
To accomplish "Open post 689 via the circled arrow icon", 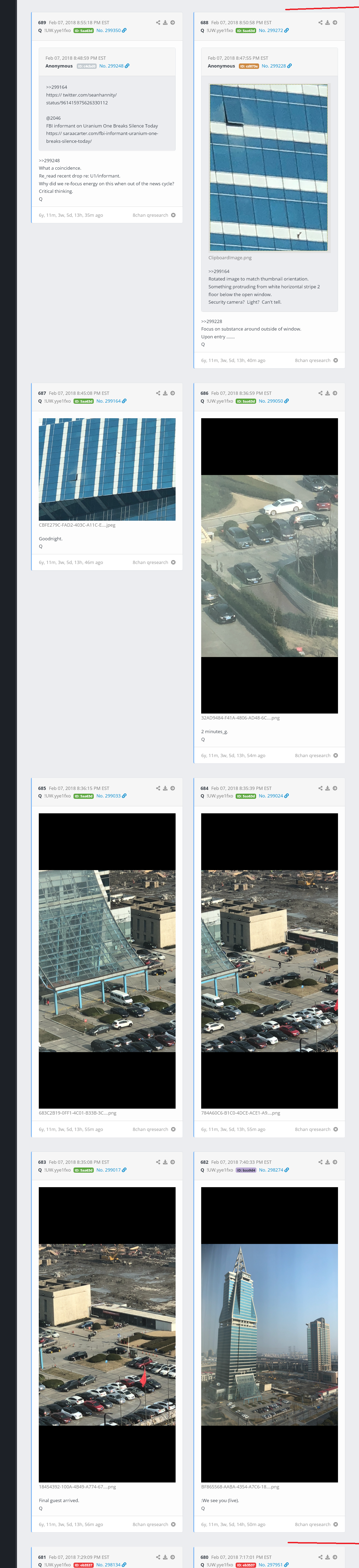I will click(172, 23).
